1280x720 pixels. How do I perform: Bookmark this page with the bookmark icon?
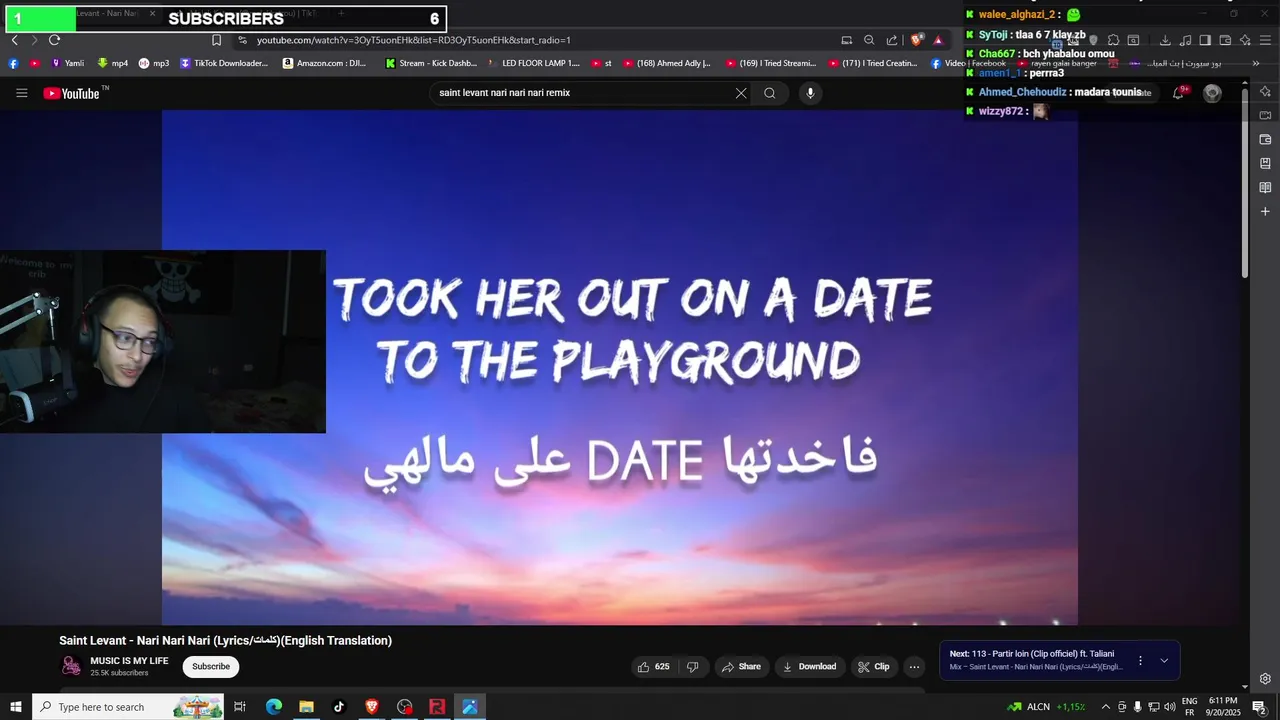(x=216, y=40)
